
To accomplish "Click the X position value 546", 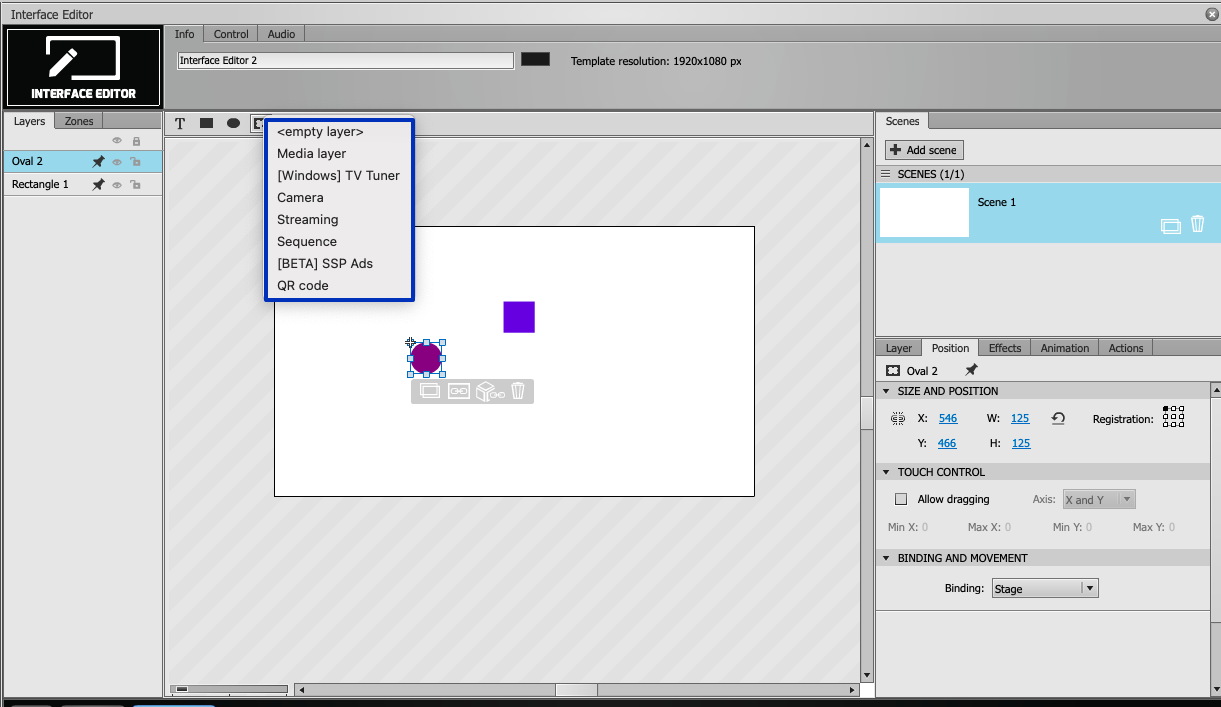I will point(948,418).
